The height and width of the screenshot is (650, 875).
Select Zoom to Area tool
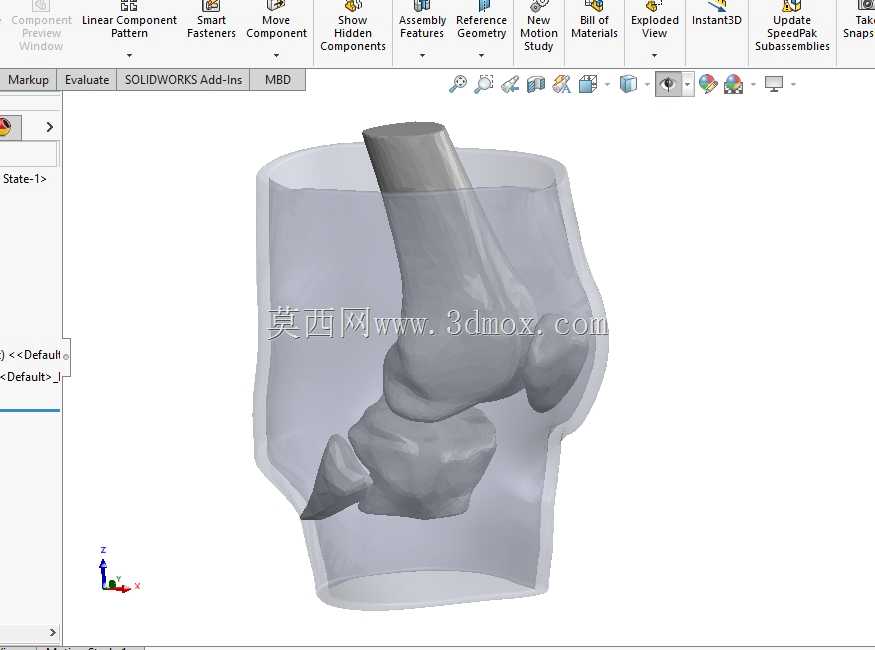pyautogui.click(x=484, y=84)
